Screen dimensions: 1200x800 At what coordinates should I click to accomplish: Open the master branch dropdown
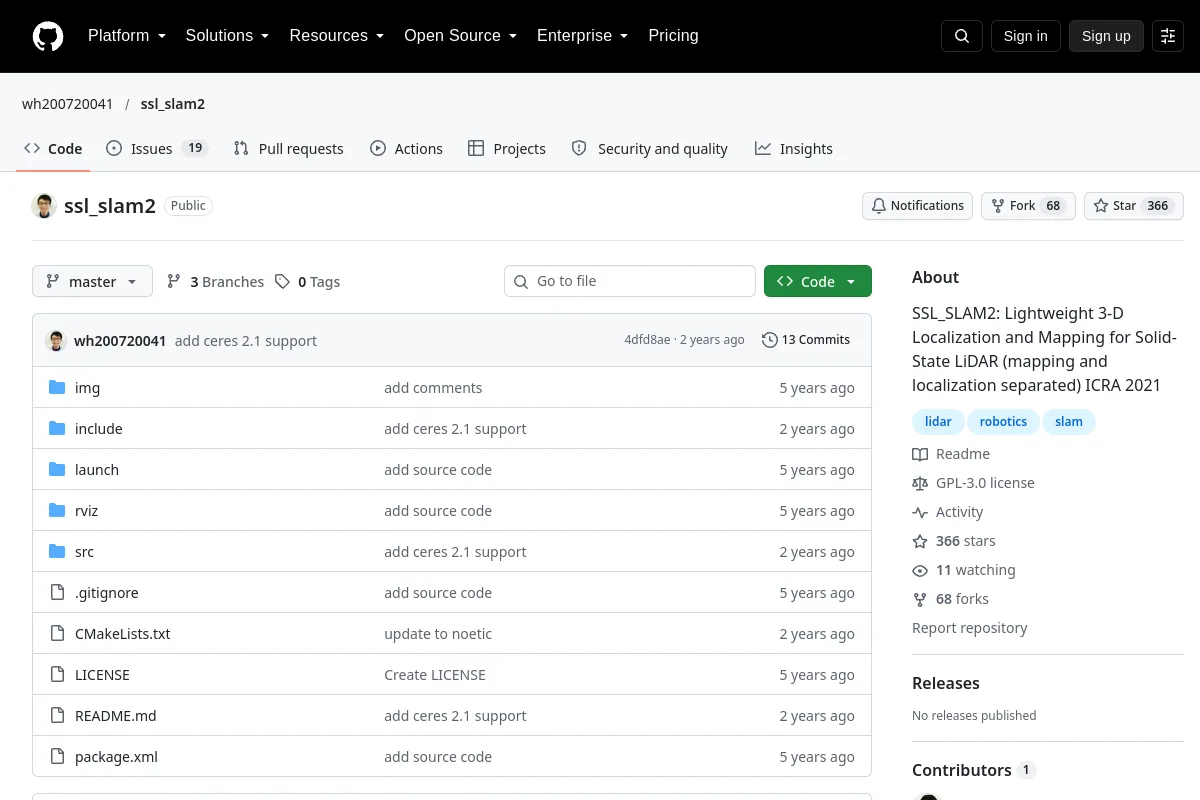(x=92, y=282)
